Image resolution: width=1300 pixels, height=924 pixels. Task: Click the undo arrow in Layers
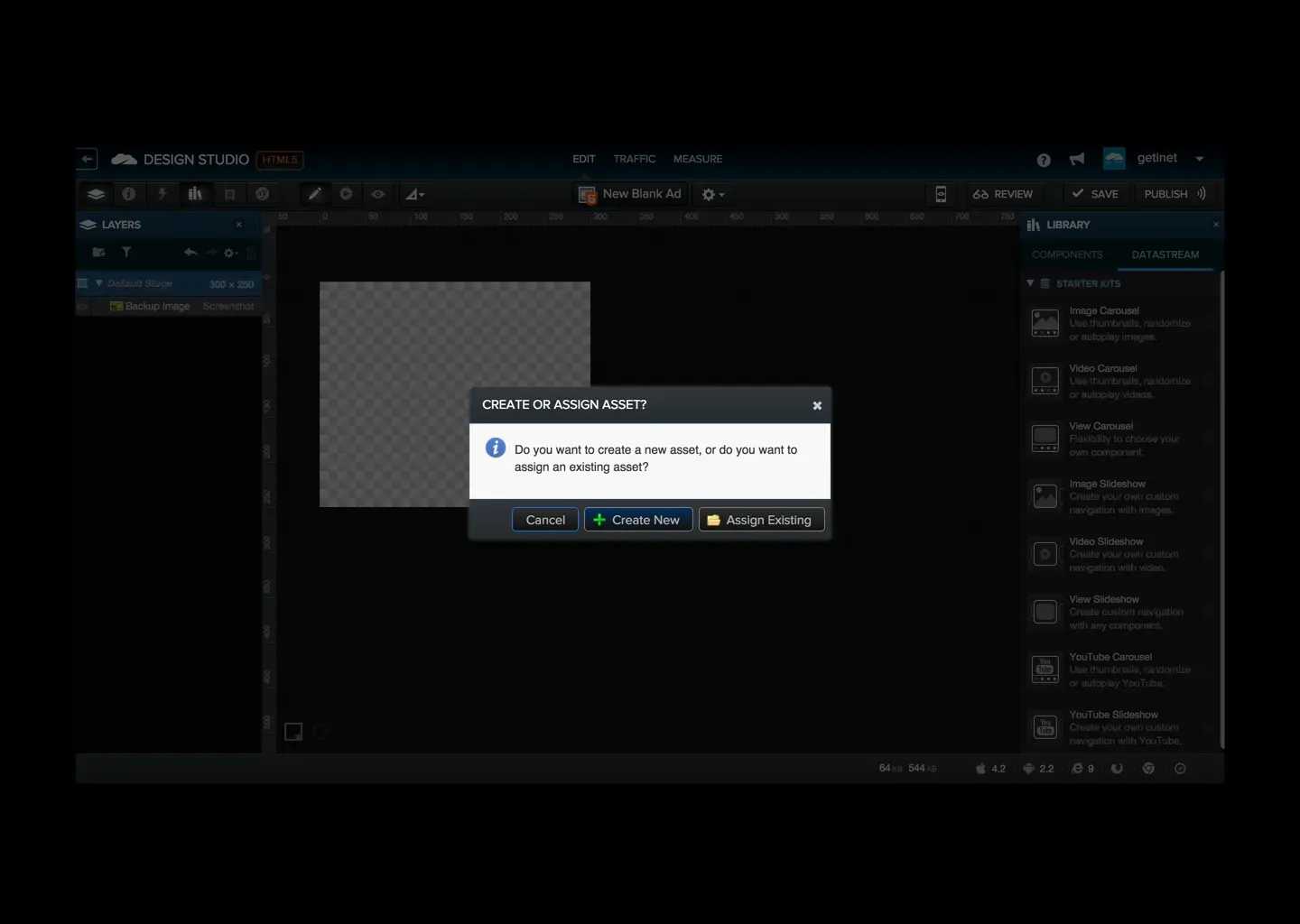pyautogui.click(x=190, y=253)
